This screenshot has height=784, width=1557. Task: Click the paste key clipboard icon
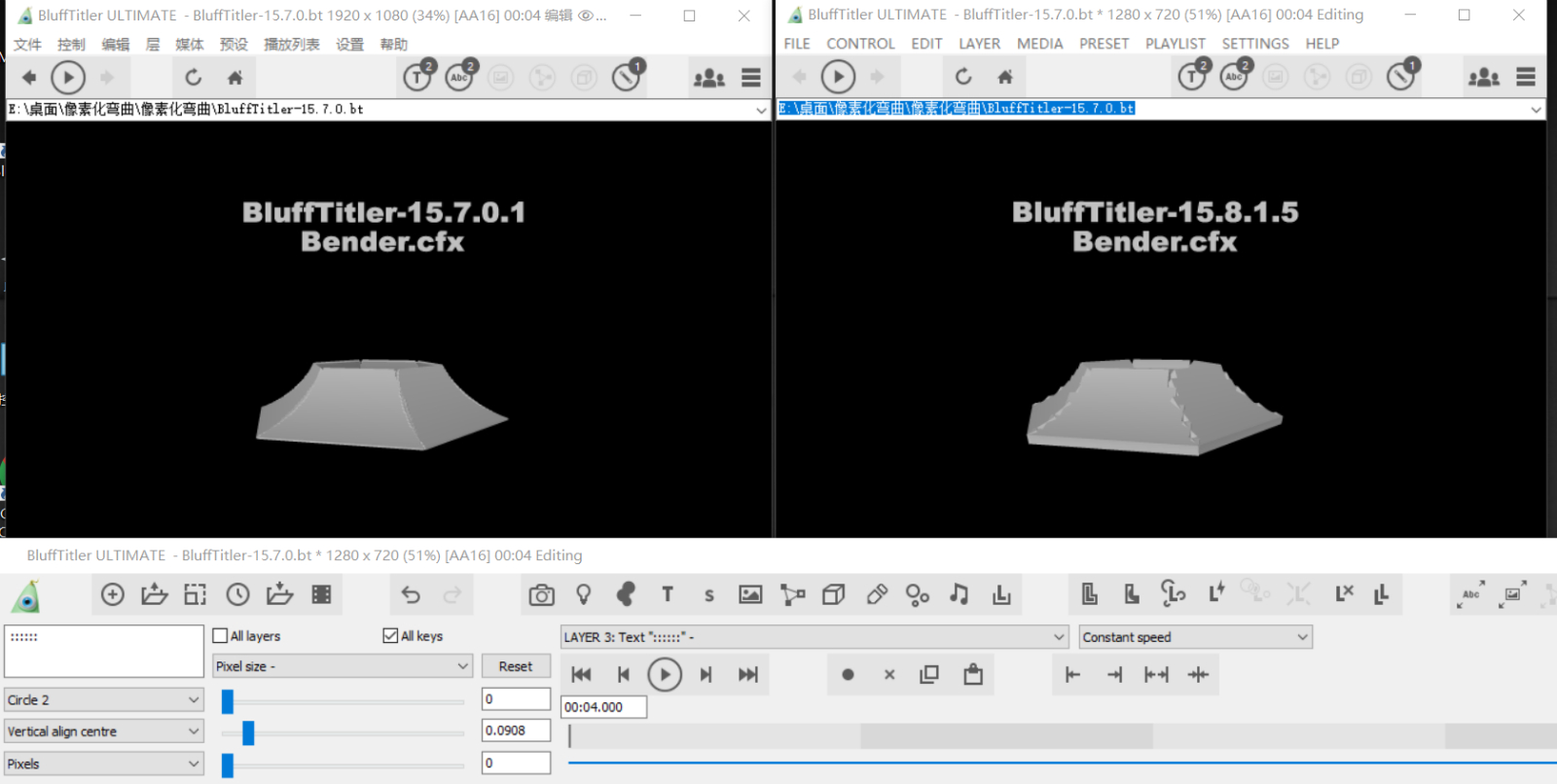coord(973,674)
